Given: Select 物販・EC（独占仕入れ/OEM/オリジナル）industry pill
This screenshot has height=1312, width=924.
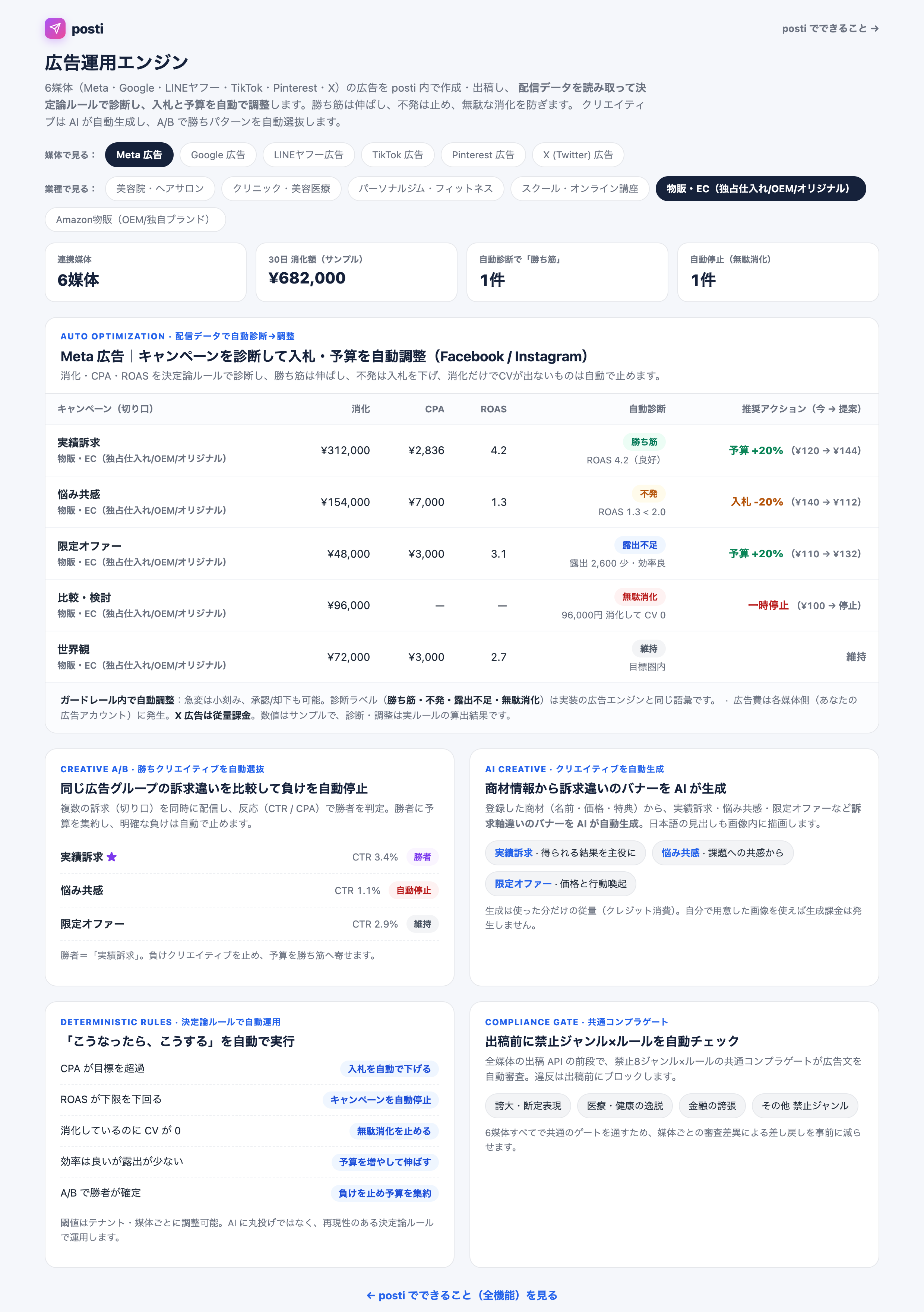Looking at the screenshot, I should (x=760, y=188).
